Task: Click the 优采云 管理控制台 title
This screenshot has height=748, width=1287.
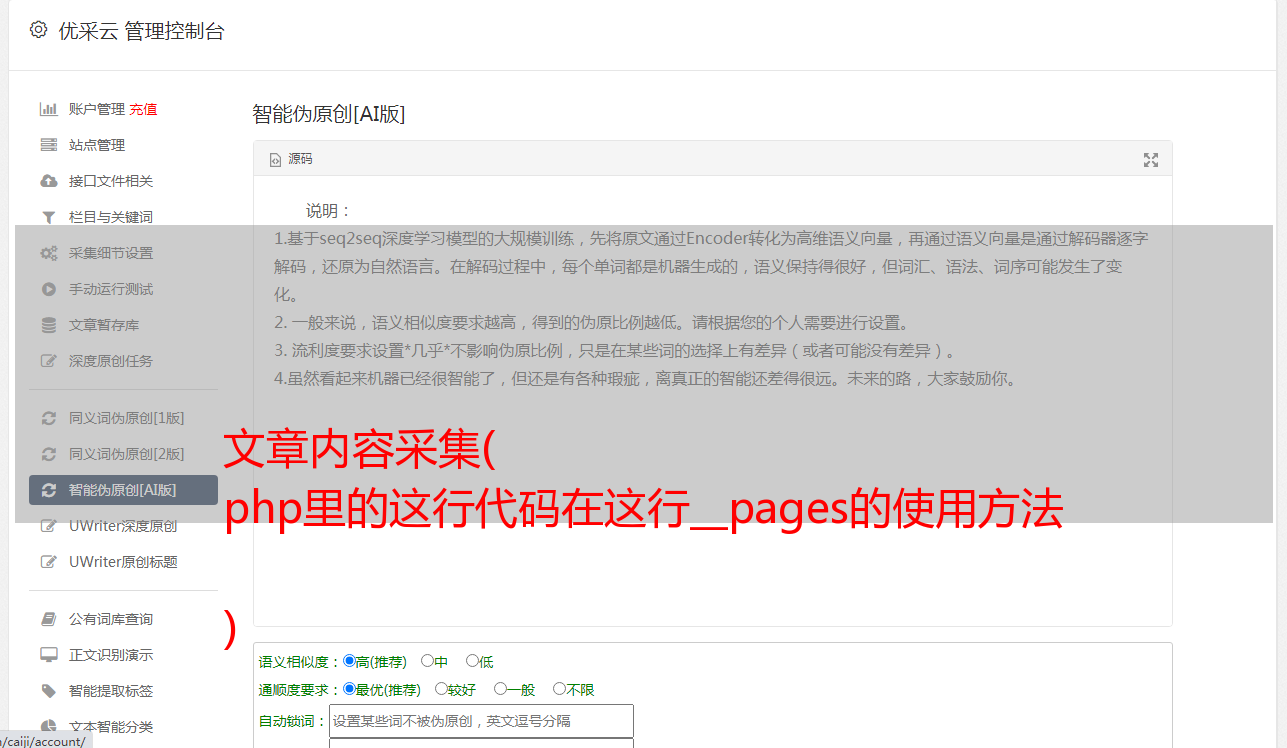Action: coord(141,31)
